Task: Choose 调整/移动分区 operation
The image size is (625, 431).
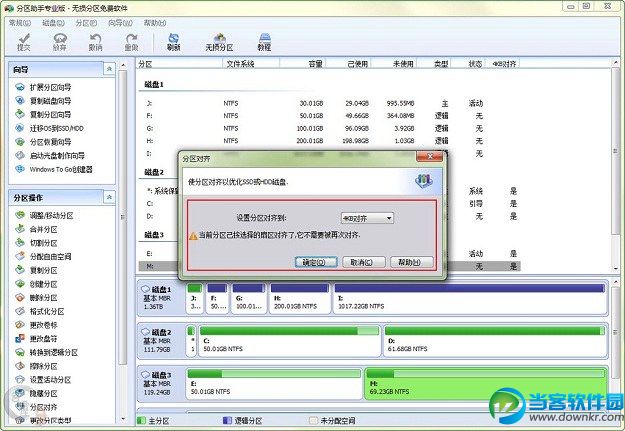Action: click(x=44, y=216)
